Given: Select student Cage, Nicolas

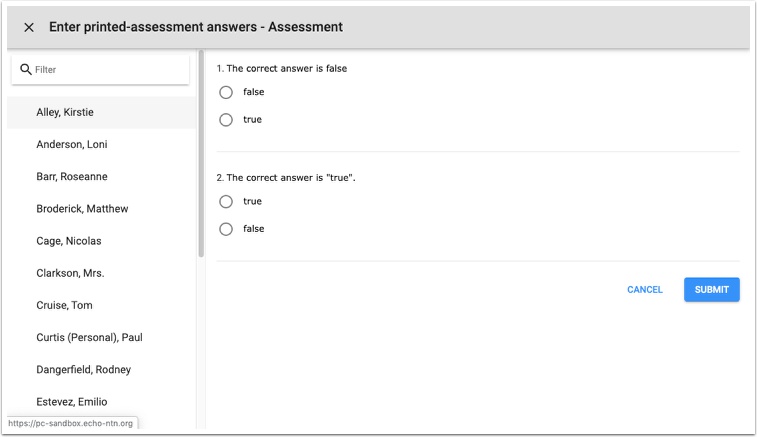Looking at the screenshot, I should 69,241.
